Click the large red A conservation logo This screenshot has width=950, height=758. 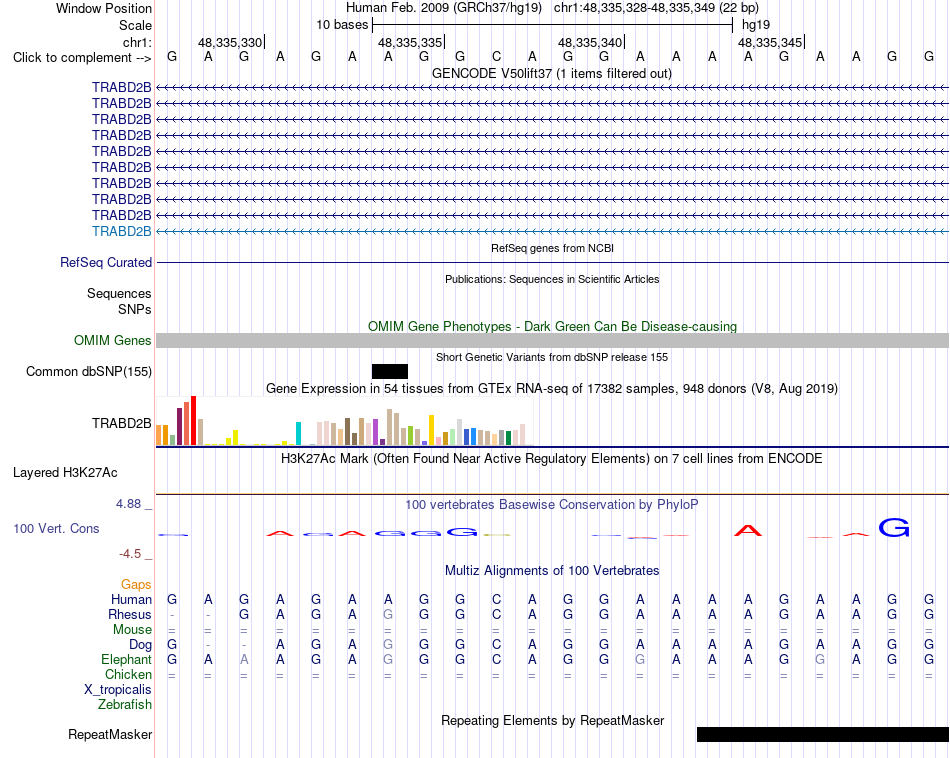pos(748,531)
